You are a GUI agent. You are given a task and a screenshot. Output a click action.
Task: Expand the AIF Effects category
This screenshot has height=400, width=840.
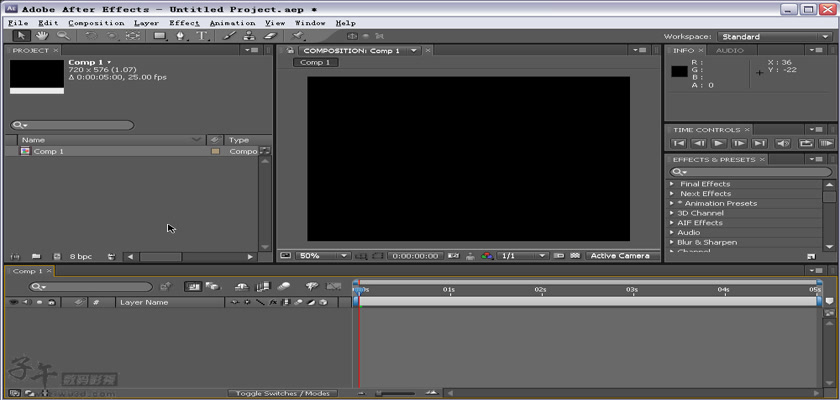tap(672, 223)
